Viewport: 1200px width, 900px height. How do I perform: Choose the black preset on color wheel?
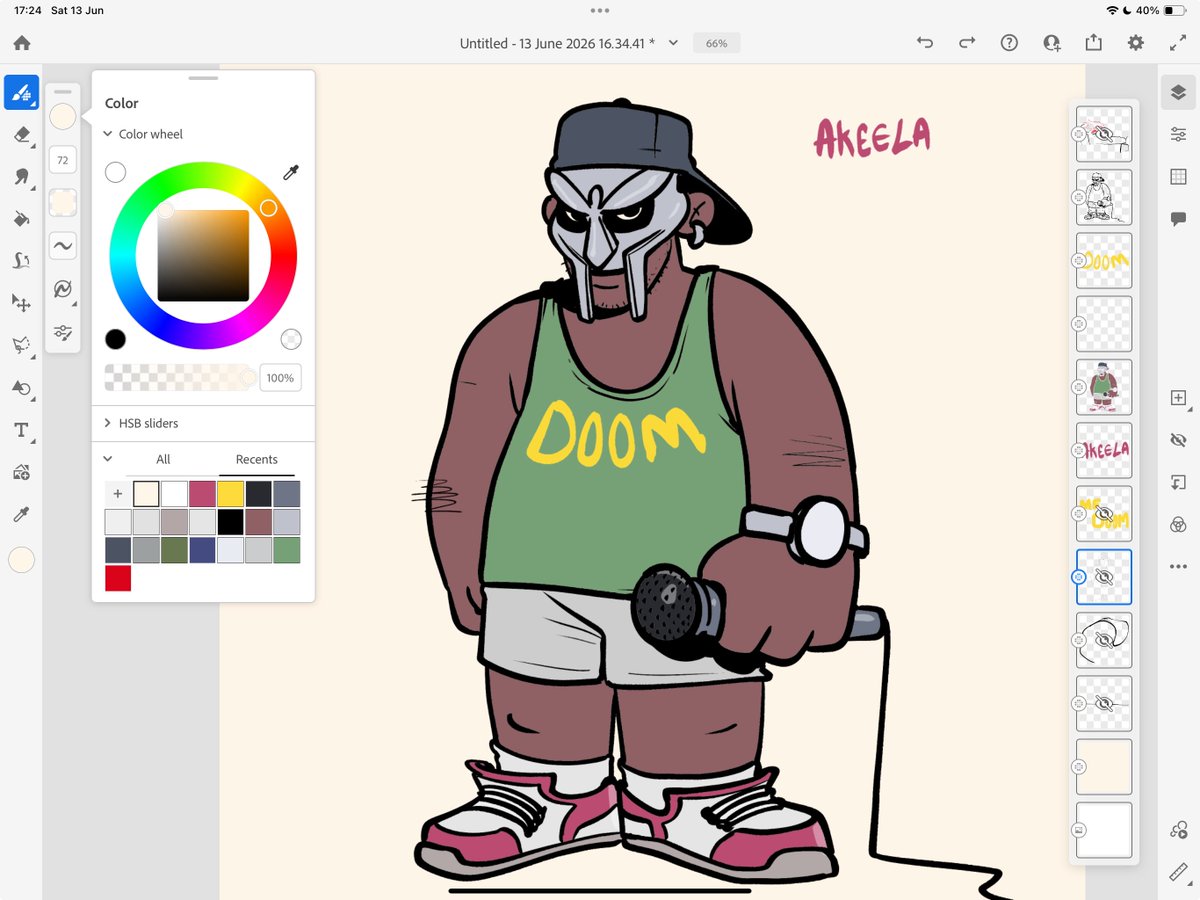116,339
